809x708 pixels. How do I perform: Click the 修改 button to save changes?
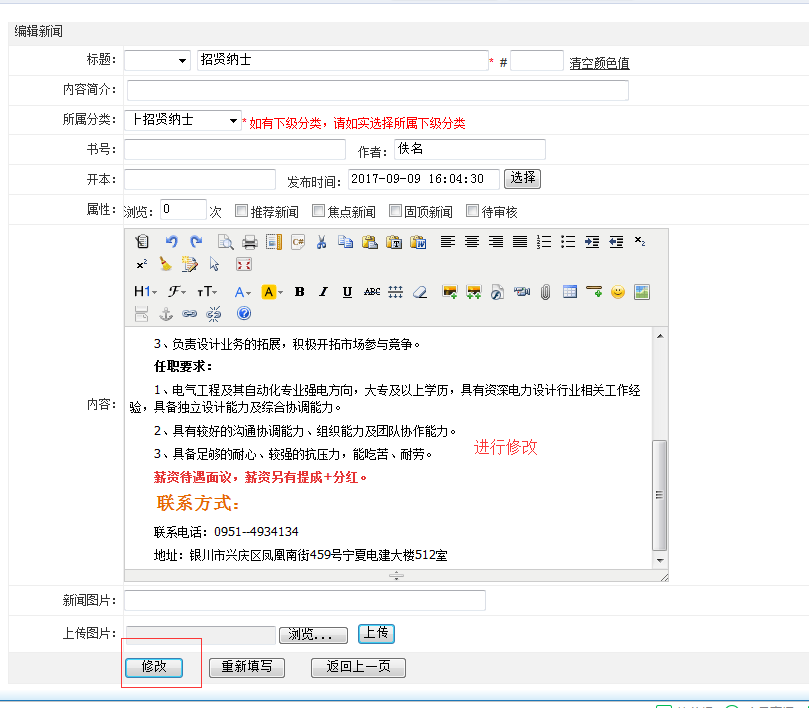pos(155,666)
